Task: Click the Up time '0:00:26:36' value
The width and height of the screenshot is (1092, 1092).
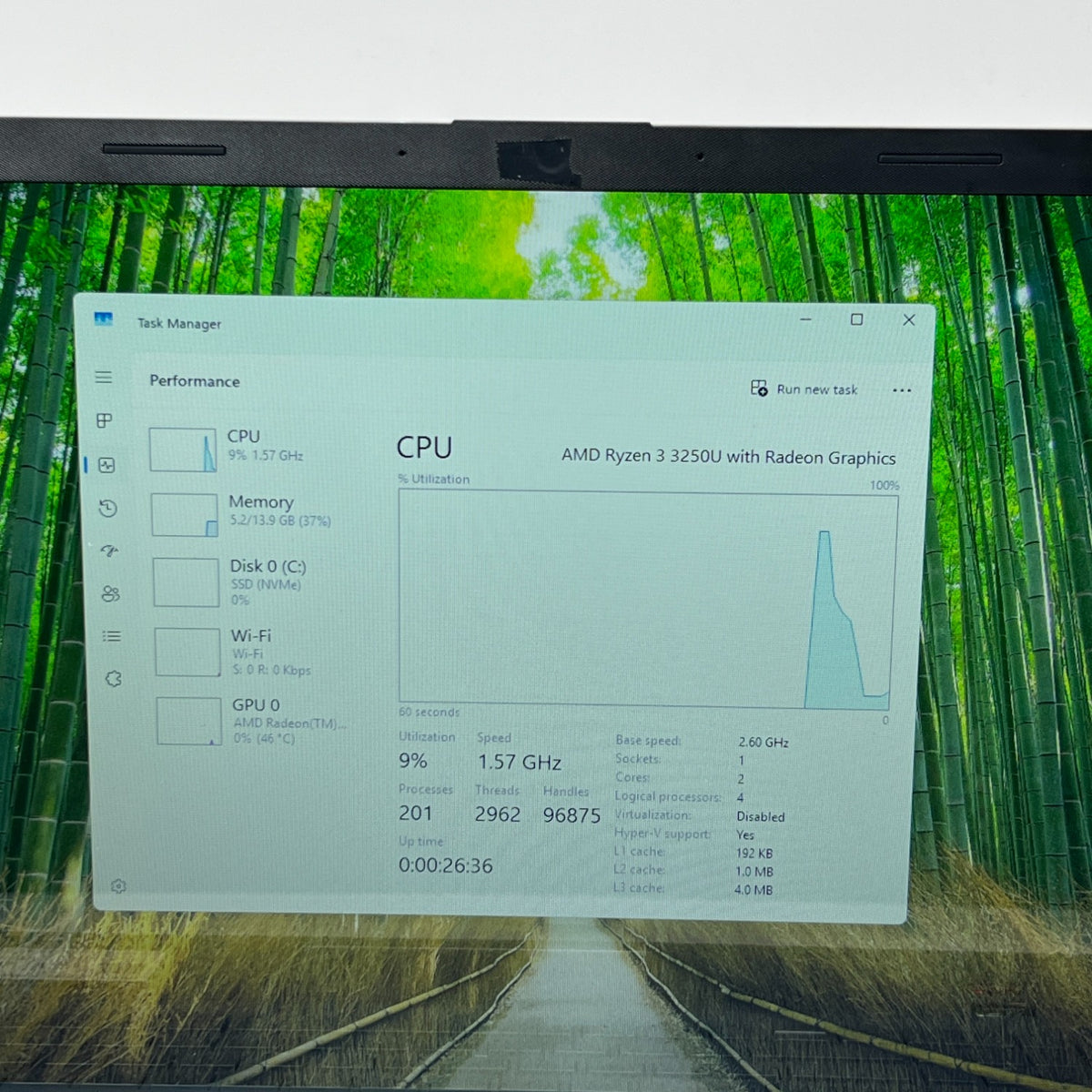Action: click(446, 866)
